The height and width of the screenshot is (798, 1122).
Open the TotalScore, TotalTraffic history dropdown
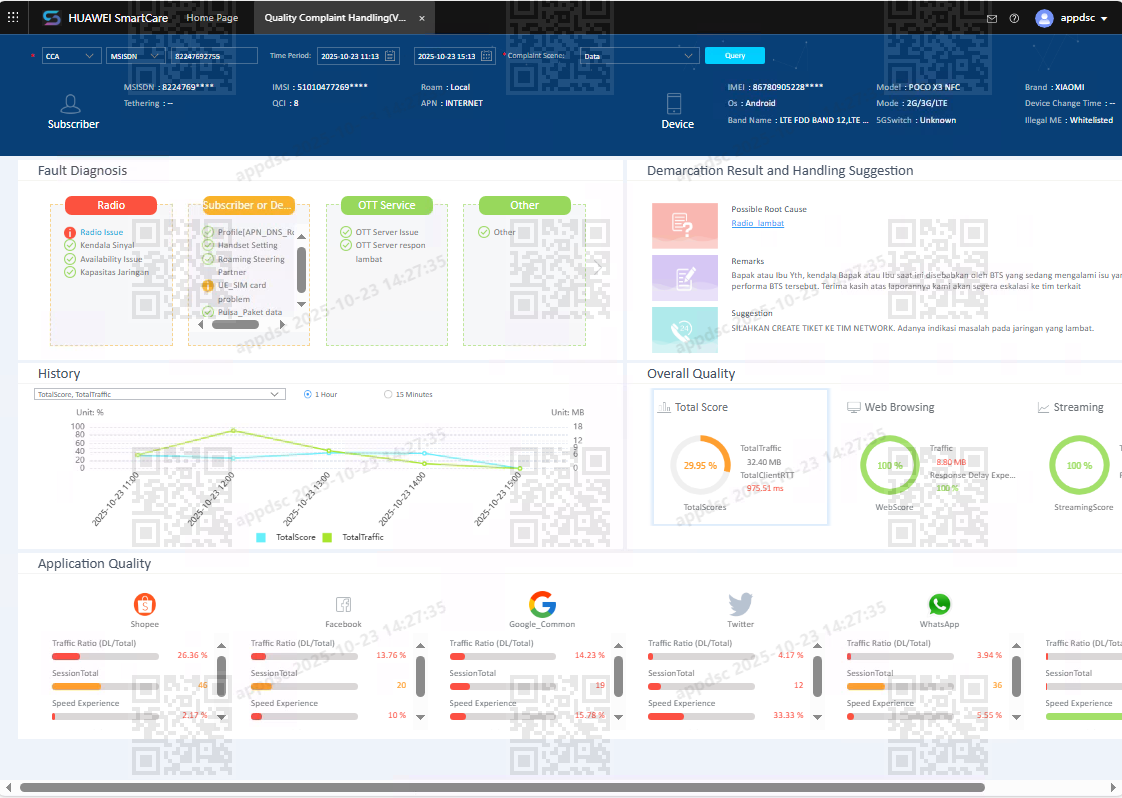pyautogui.click(x=160, y=394)
